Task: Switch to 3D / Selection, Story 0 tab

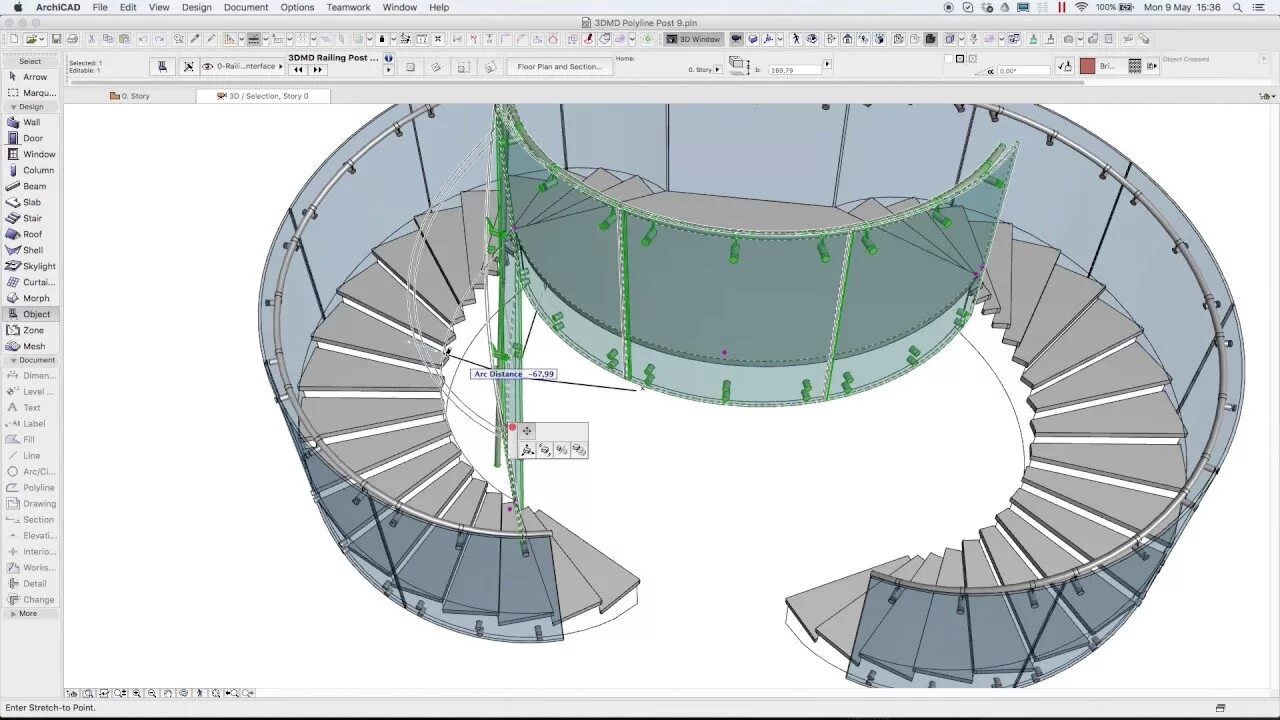Action: point(263,96)
